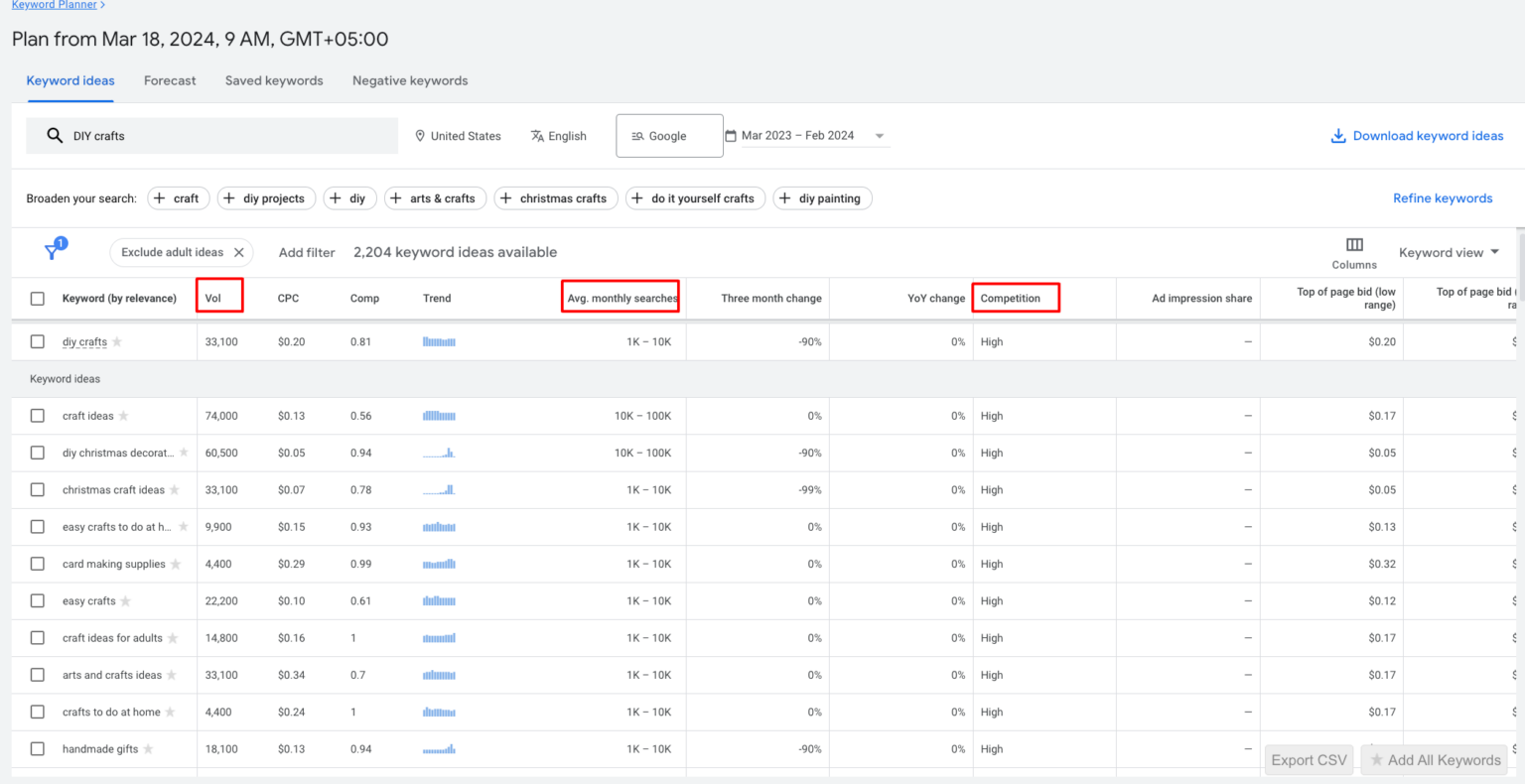Switch to the Forecast tab
Viewport: 1525px width, 784px height.
click(x=169, y=80)
